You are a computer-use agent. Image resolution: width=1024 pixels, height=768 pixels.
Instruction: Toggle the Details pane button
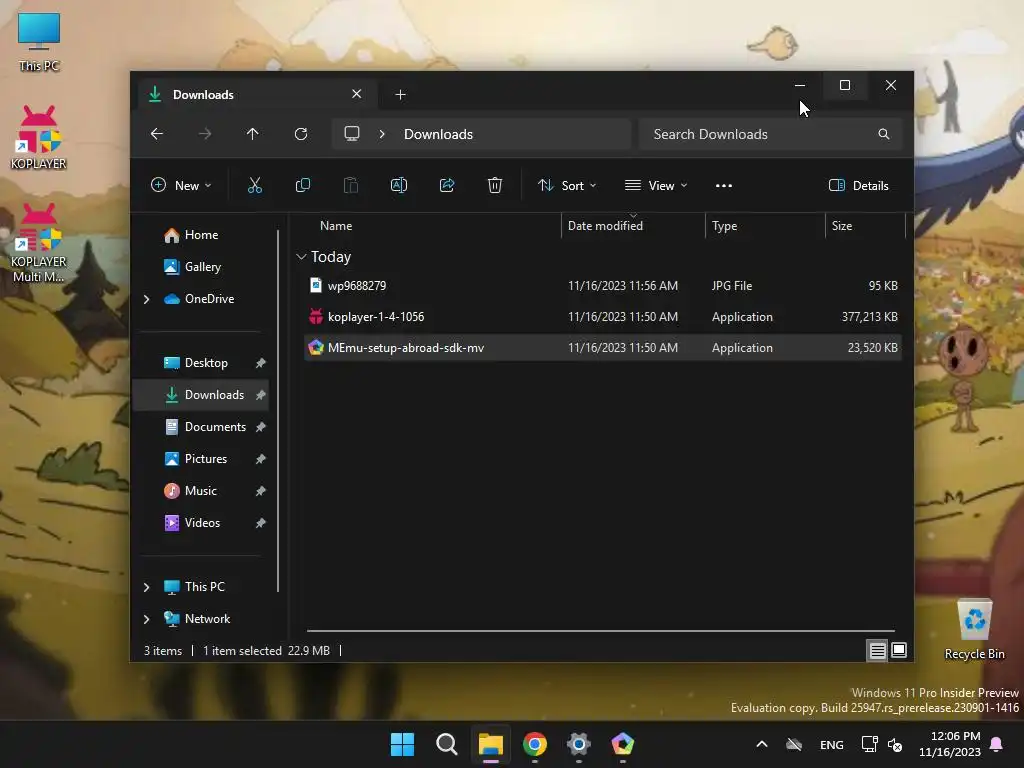tap(858, 185)
